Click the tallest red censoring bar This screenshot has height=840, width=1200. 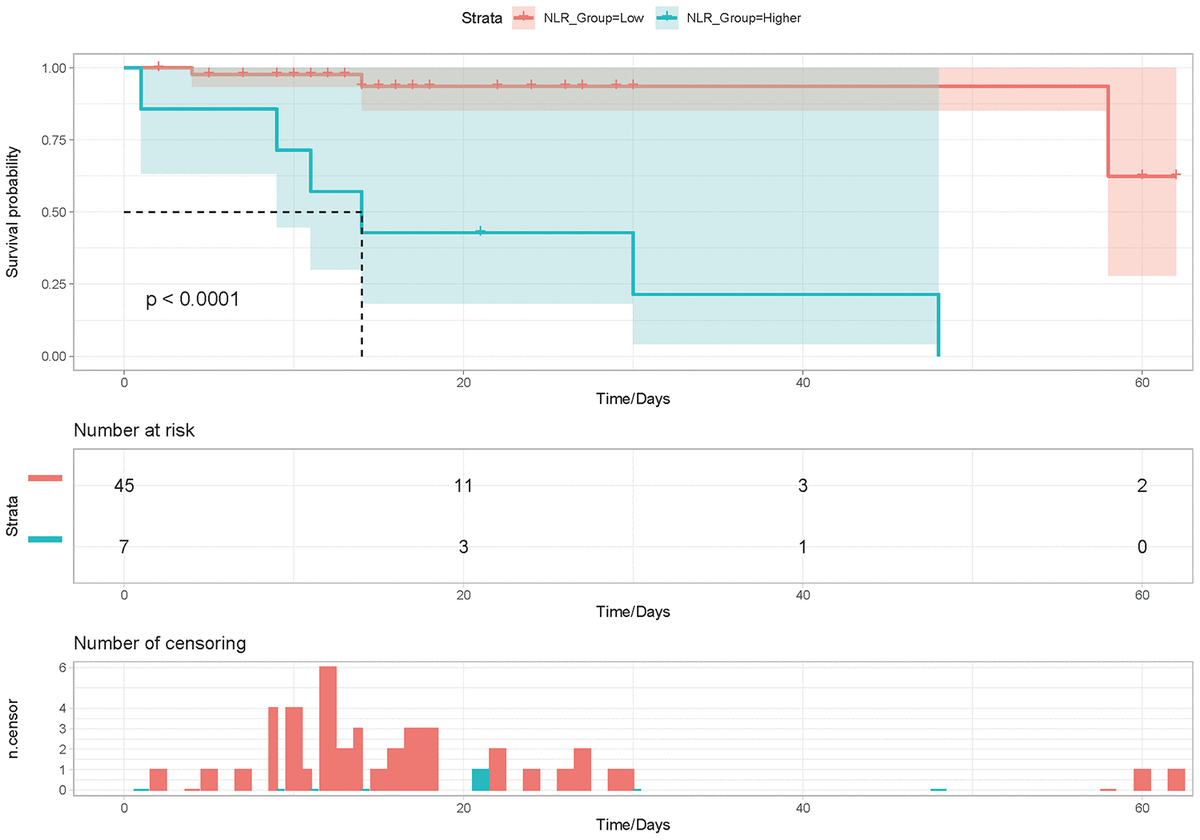pos(328,729)
